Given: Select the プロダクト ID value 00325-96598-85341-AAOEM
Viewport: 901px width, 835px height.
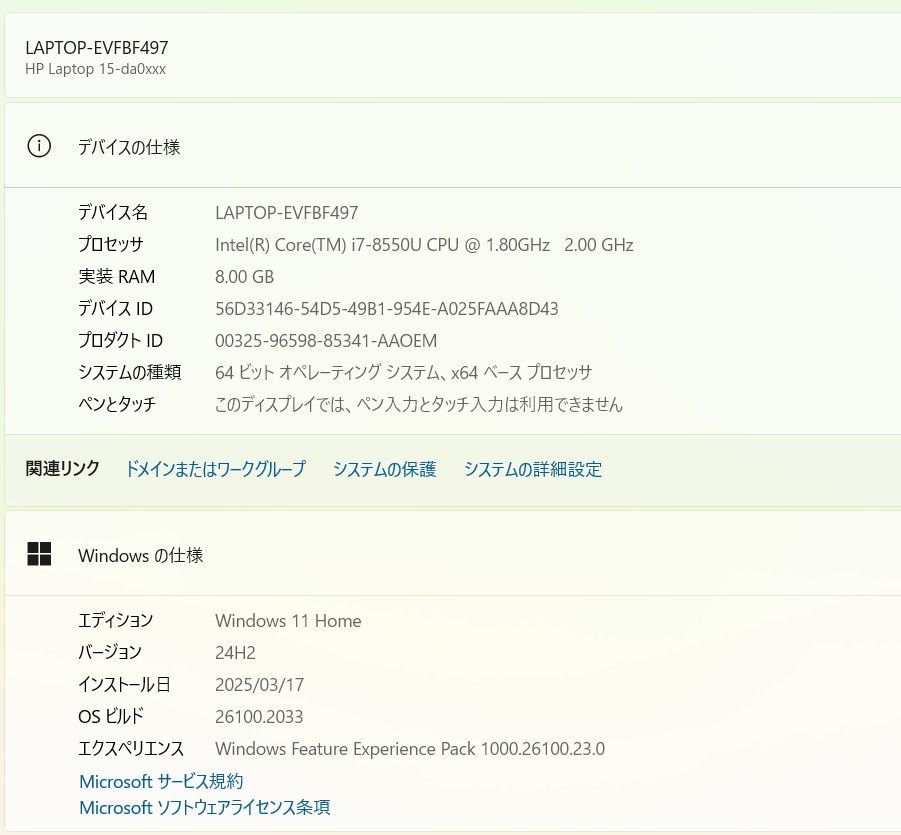Looking at the screenshot, I should click(x=326, y=341).
